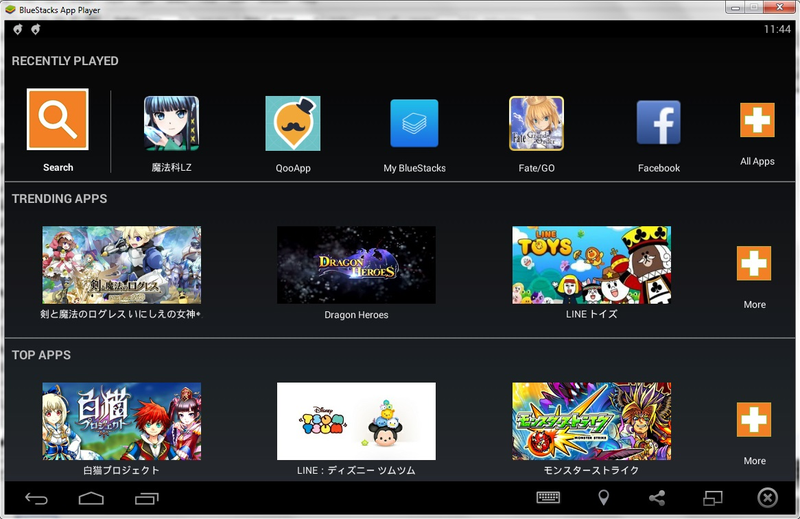Click the TOP APPS heading
800x519 pixels.
tap(41, 355)
